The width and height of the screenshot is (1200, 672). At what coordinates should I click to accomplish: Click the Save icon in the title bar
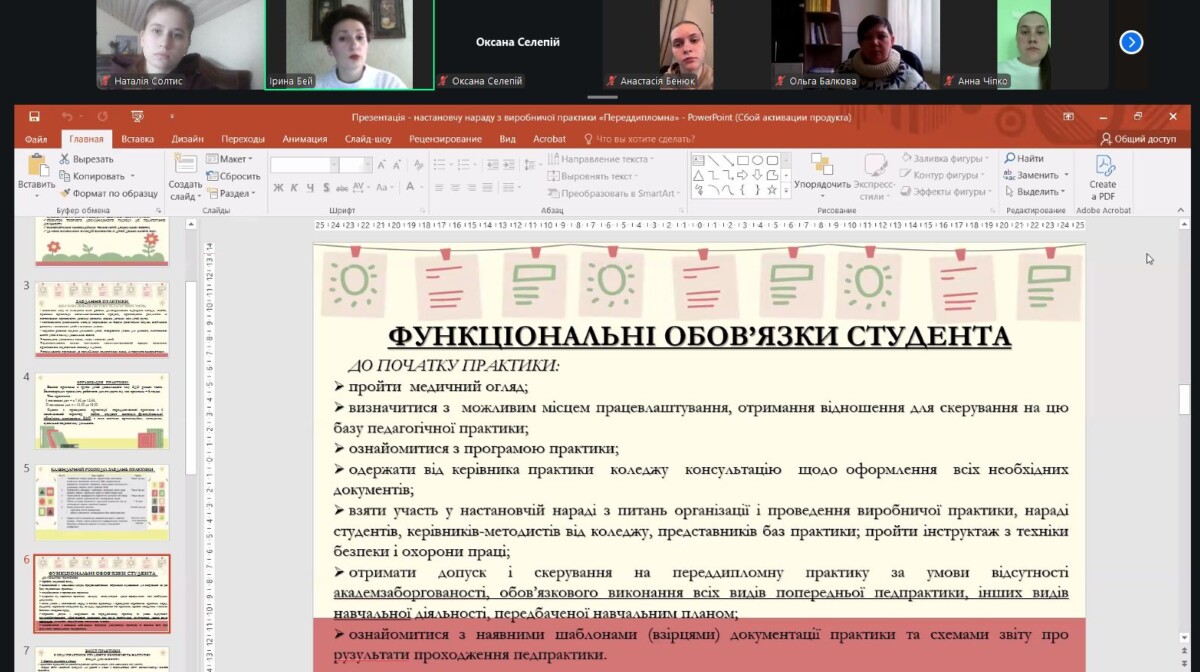pyautogui.click(x=34, y=117)
